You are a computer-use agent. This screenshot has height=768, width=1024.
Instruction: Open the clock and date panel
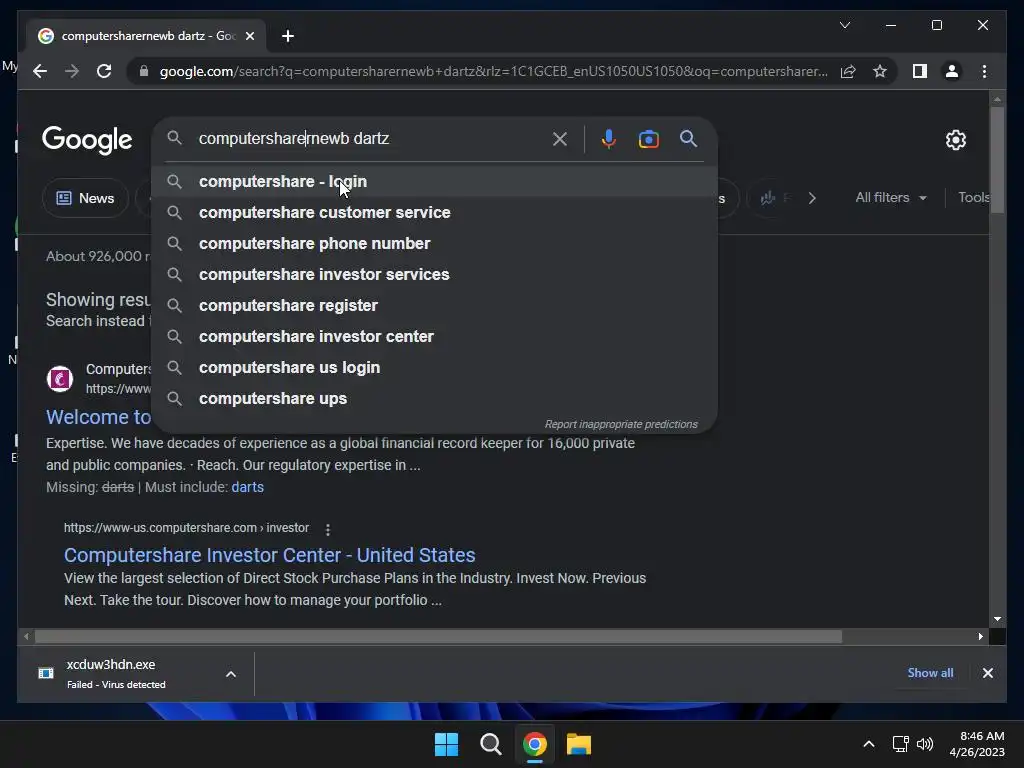point(977,744)
